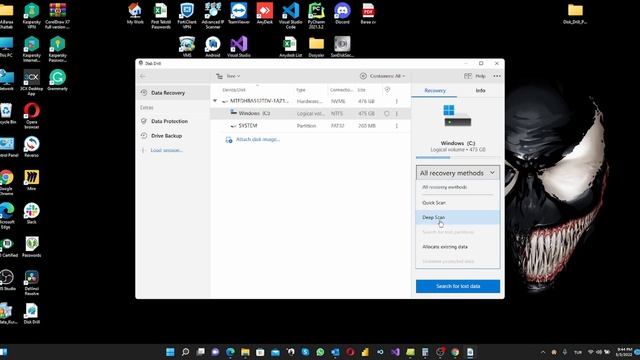Viewport: 640px width, 360px height.
Task: Open Visual Studio from the taskbar
Action: coord(395,352)
